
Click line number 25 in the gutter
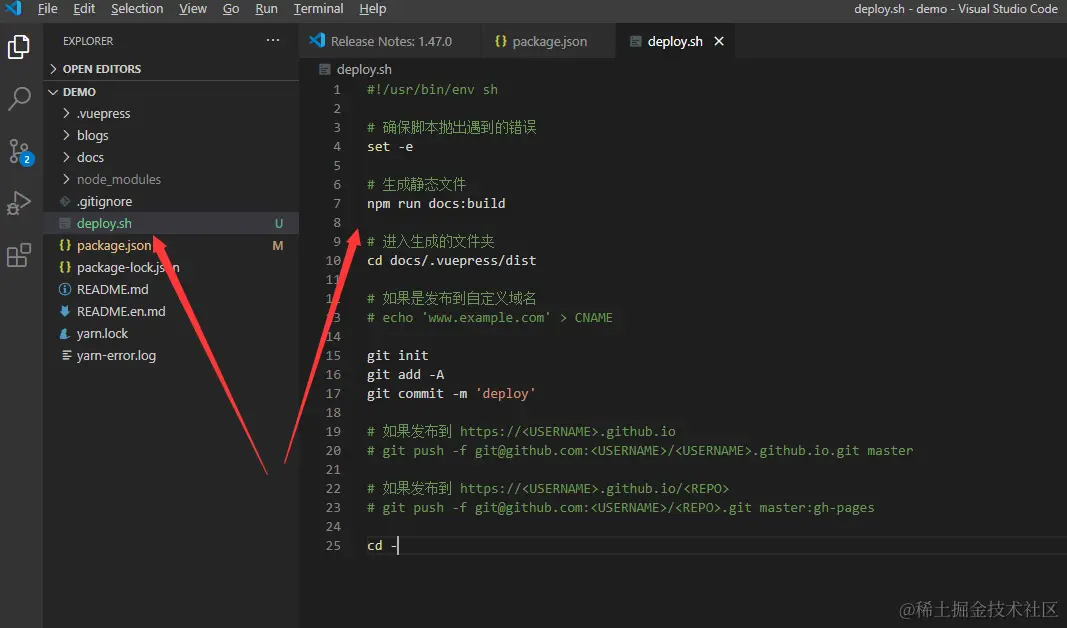(333, 546)
